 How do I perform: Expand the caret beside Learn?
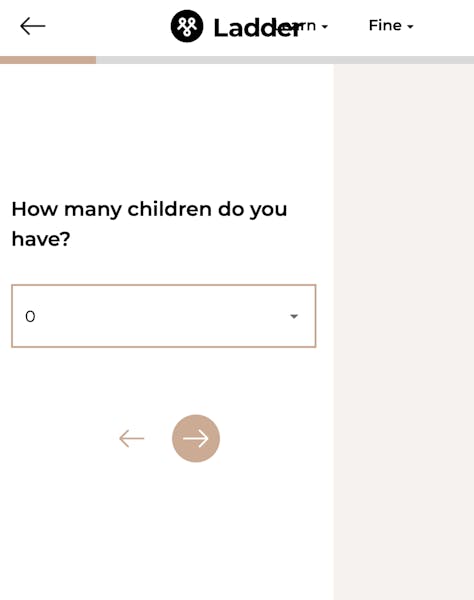[325, 27]
